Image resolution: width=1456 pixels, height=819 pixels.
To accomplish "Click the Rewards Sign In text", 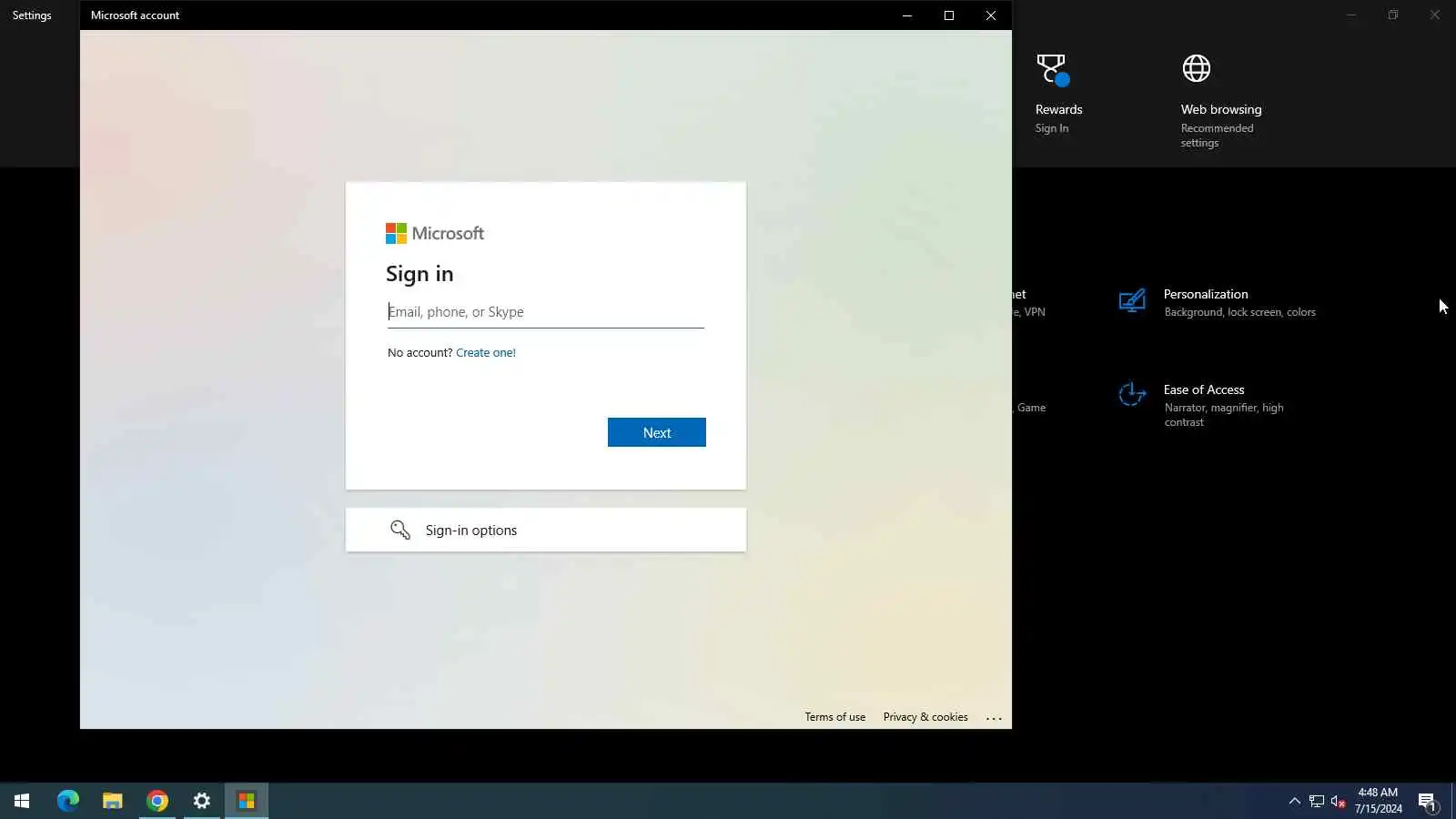I will 1052,128.
